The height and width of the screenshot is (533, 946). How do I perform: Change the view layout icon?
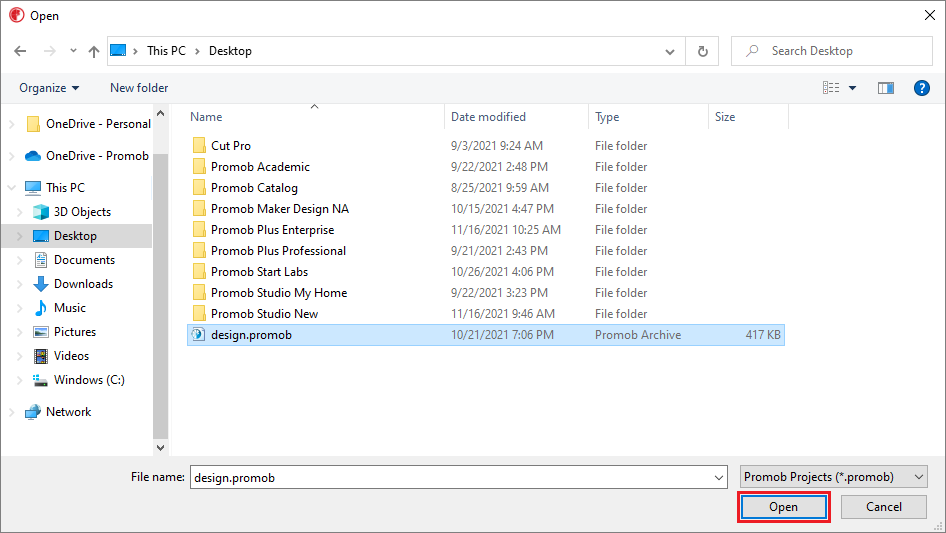pyautogui.click(x=831, y=88)
